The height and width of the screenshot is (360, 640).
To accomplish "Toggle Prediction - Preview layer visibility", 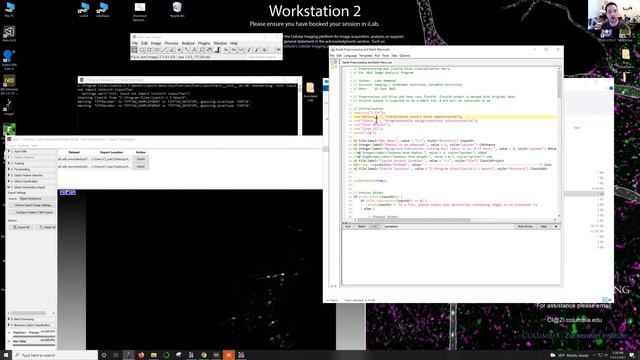I will pos(9,333).
